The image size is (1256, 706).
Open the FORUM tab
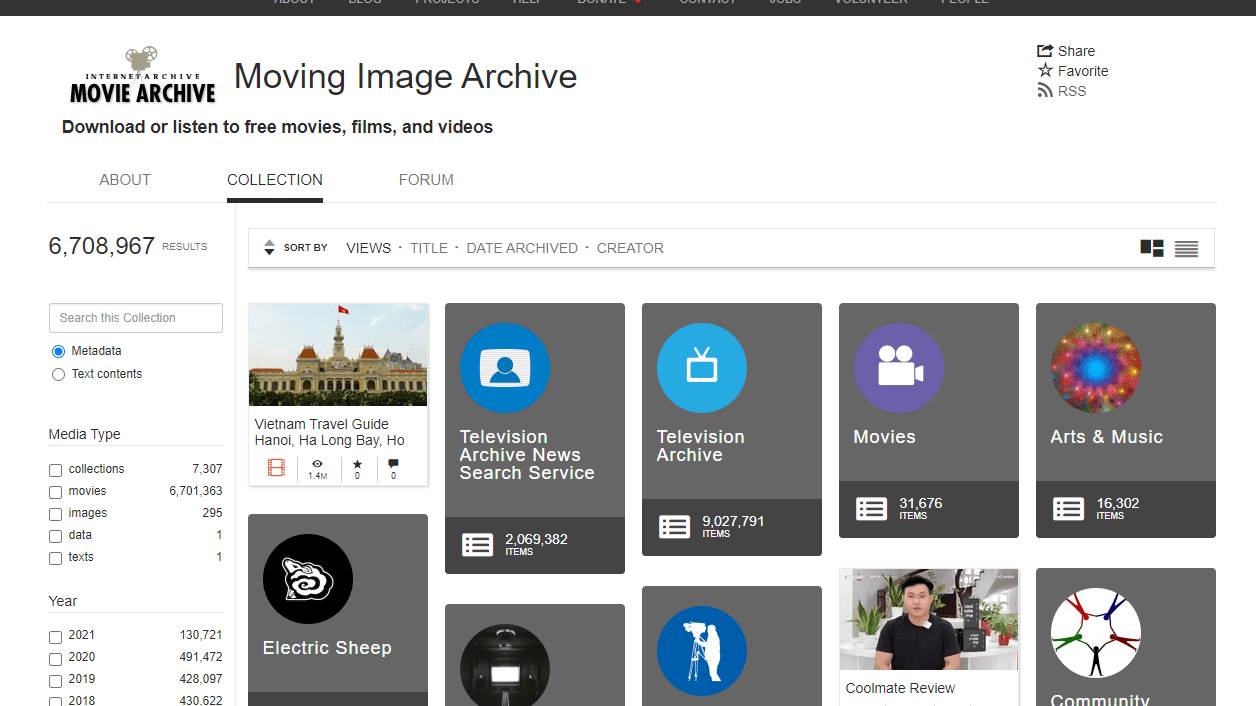click(426, 180)
